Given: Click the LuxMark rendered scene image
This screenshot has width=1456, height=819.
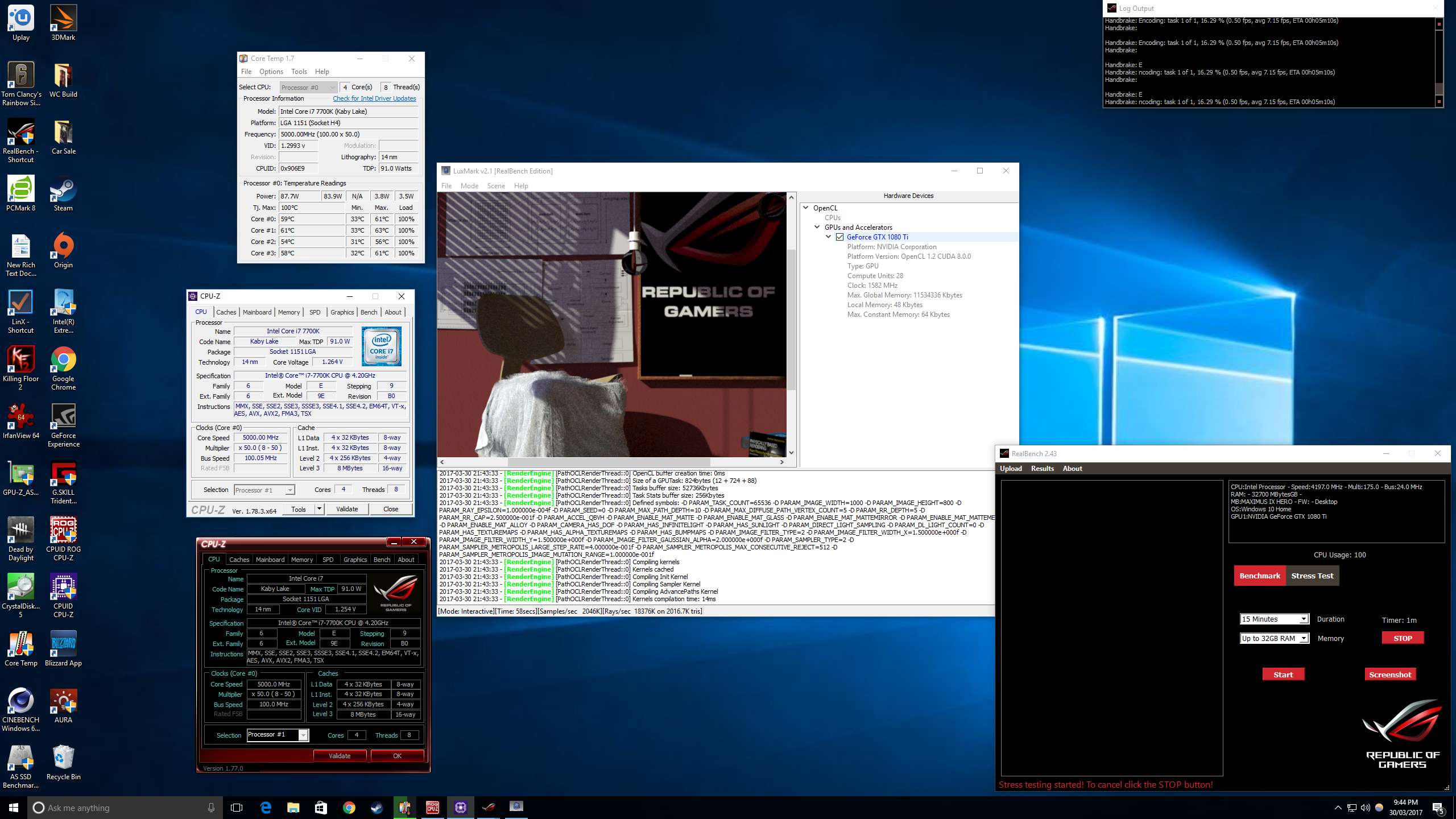Looking at the screenshot, I should [x=612, y=324].
